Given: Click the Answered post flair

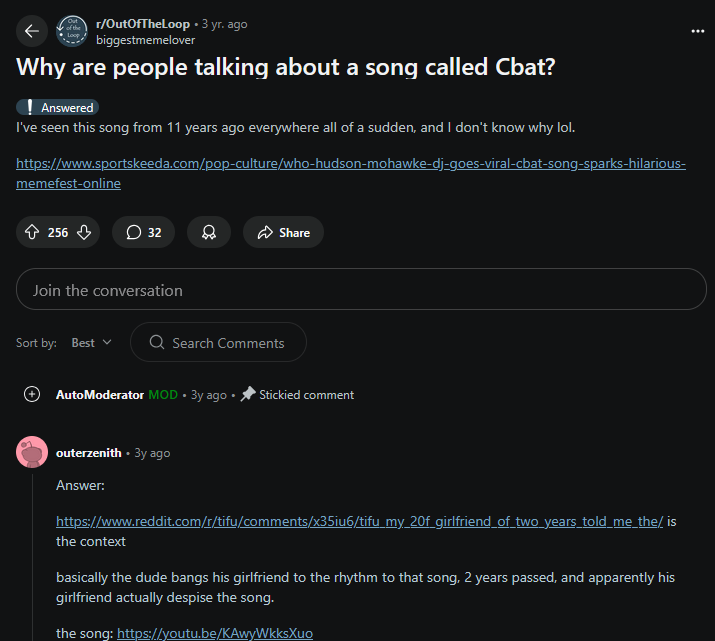Looking at the screenshot, I should (x=58, y=107).
